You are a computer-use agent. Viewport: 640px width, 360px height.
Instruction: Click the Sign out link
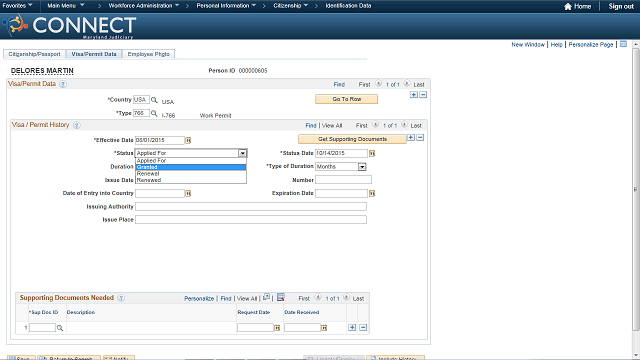pyautogui.click(x=621, y=6)
